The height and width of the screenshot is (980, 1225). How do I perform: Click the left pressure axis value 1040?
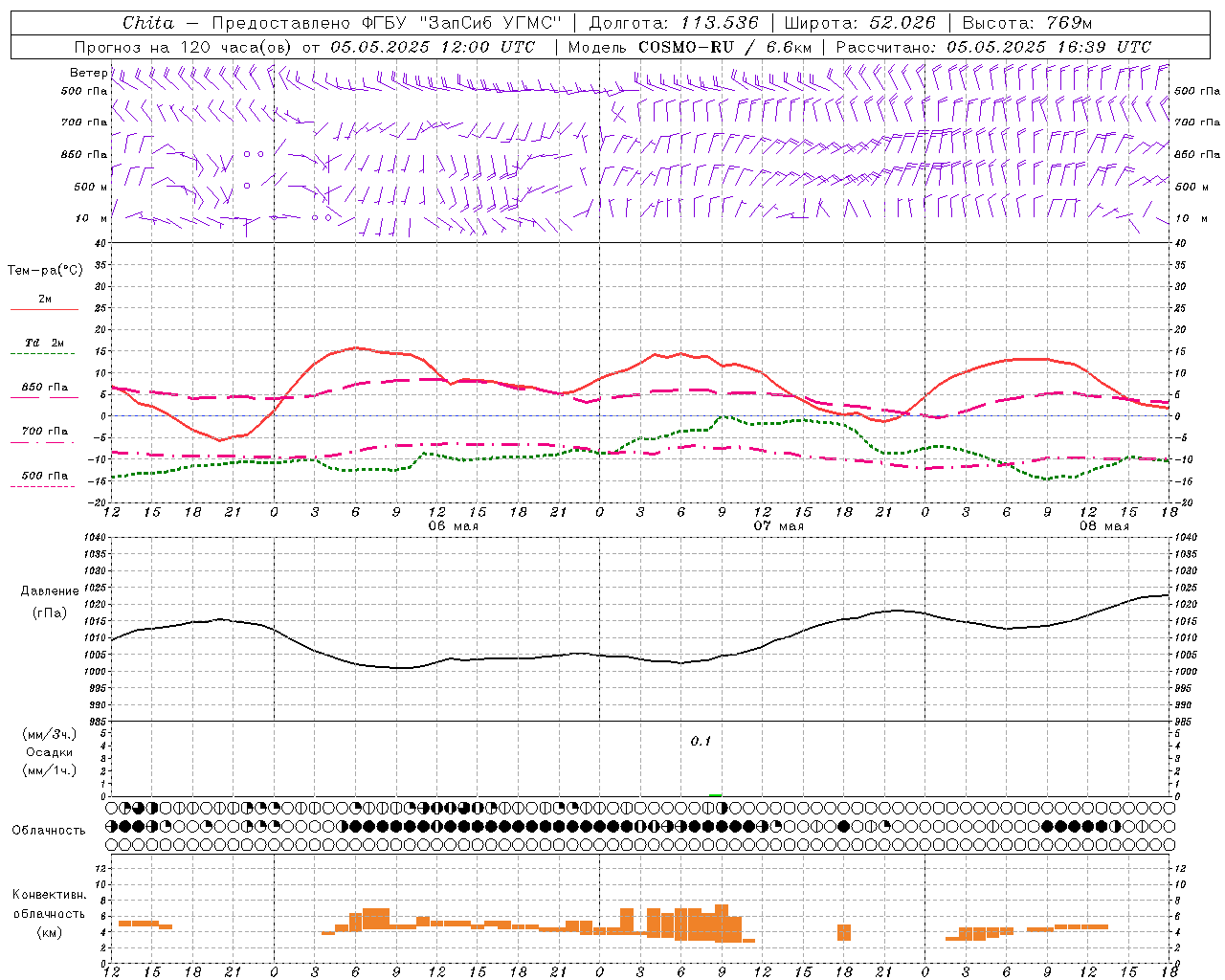point(96,538)
